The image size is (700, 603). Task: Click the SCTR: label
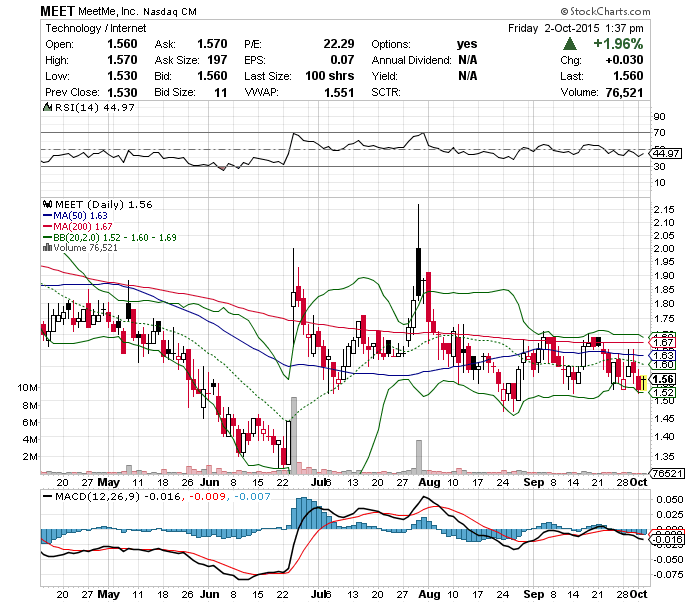[386, 92]
